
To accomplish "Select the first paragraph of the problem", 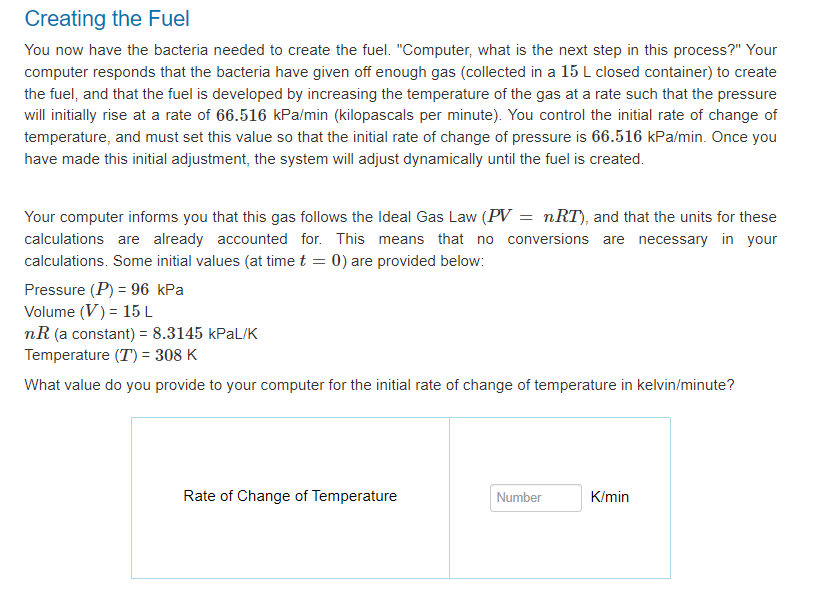I will [x=400, y=103].
